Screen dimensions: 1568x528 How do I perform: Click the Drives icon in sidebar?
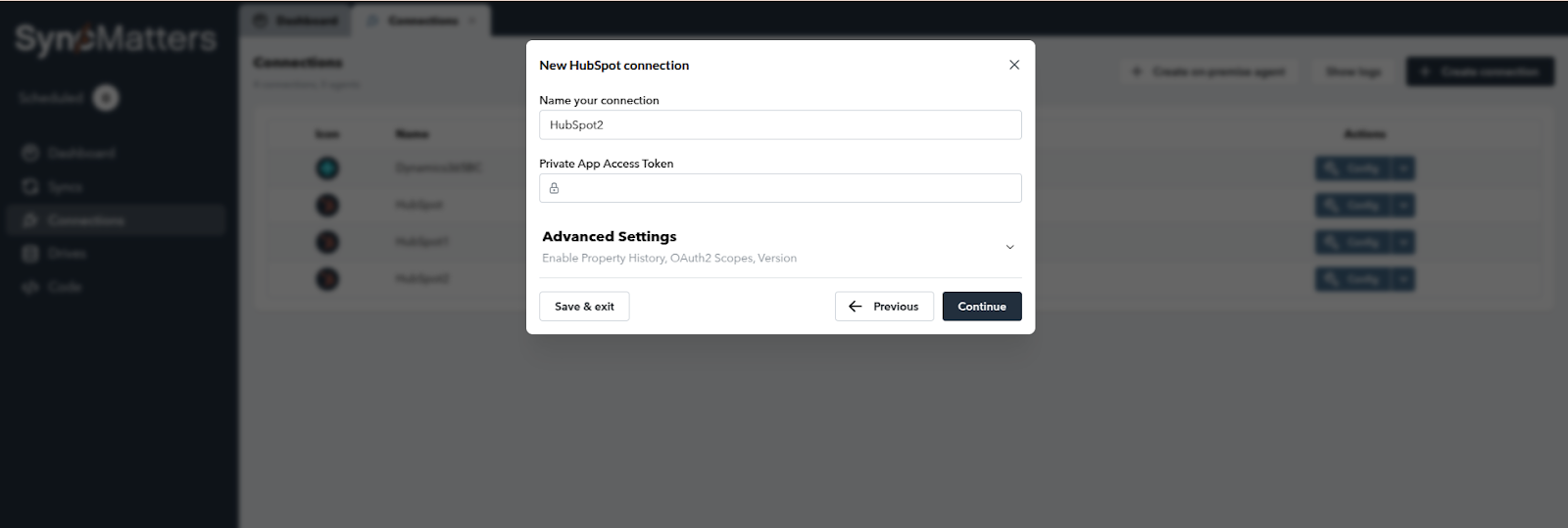[30, 253]
